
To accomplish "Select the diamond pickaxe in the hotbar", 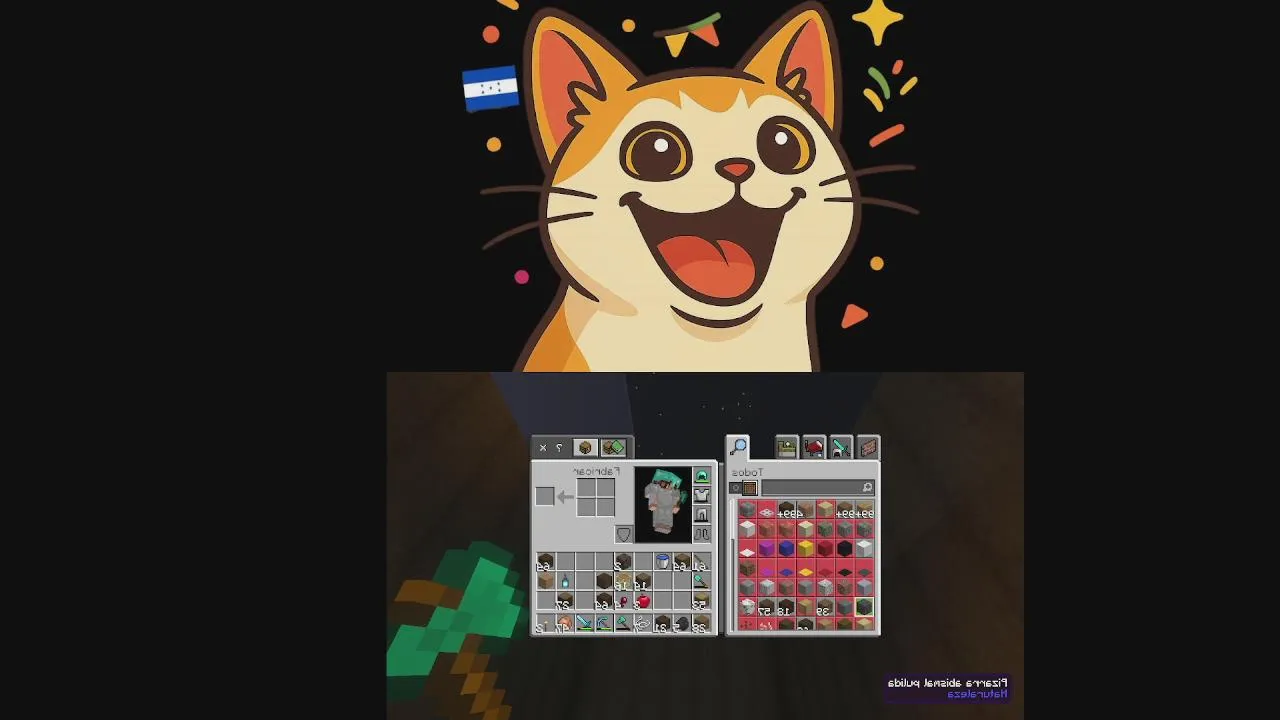I will [x=604, y=623].
